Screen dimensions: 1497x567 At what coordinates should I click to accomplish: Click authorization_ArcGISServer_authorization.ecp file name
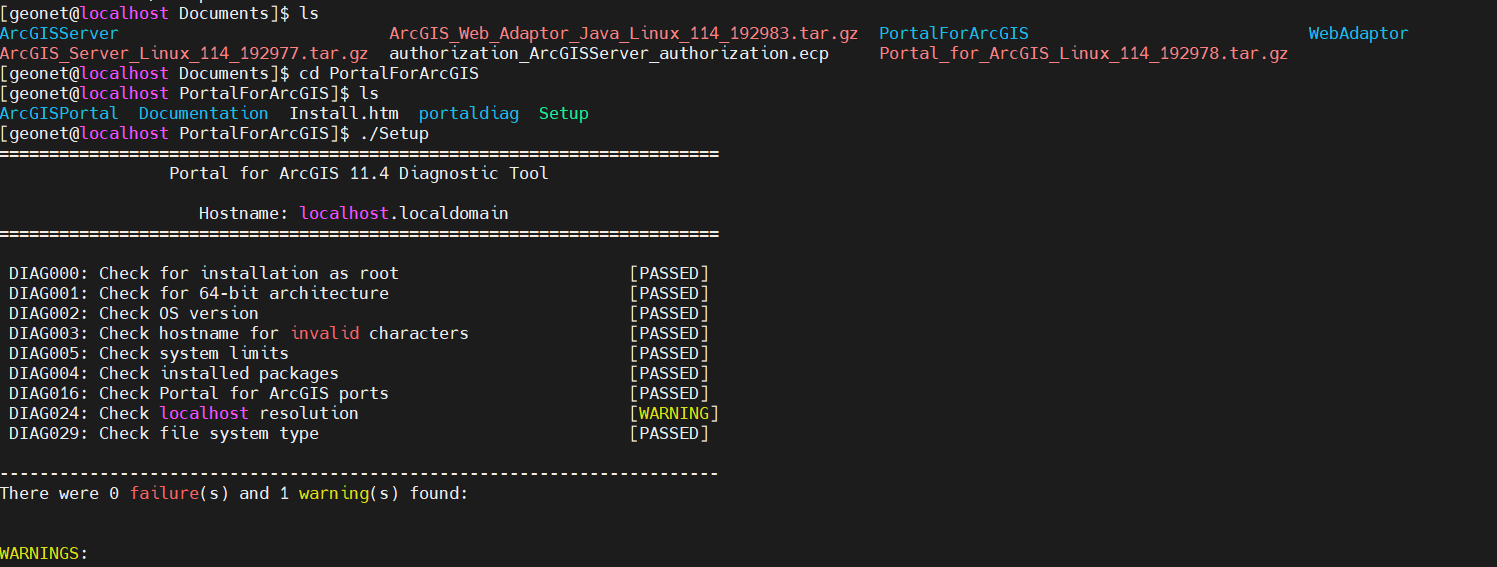pos(609,54)
